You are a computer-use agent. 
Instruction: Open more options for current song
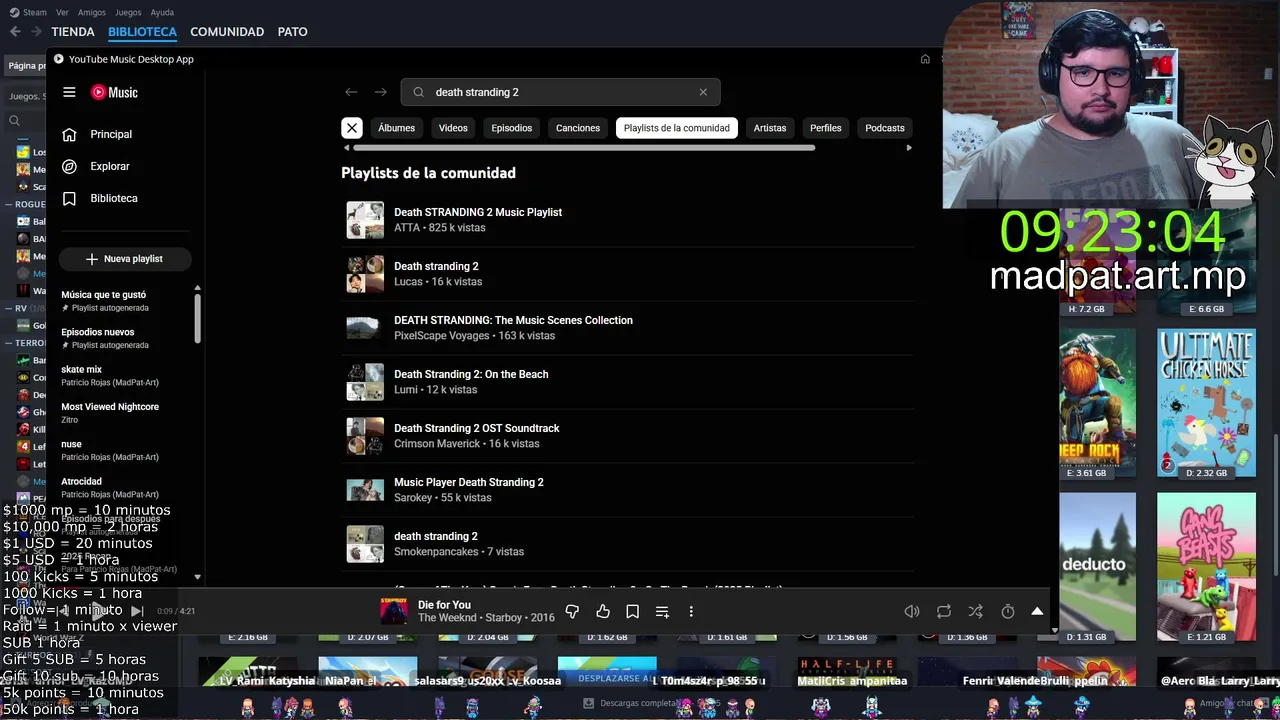(x=691, y=611)
